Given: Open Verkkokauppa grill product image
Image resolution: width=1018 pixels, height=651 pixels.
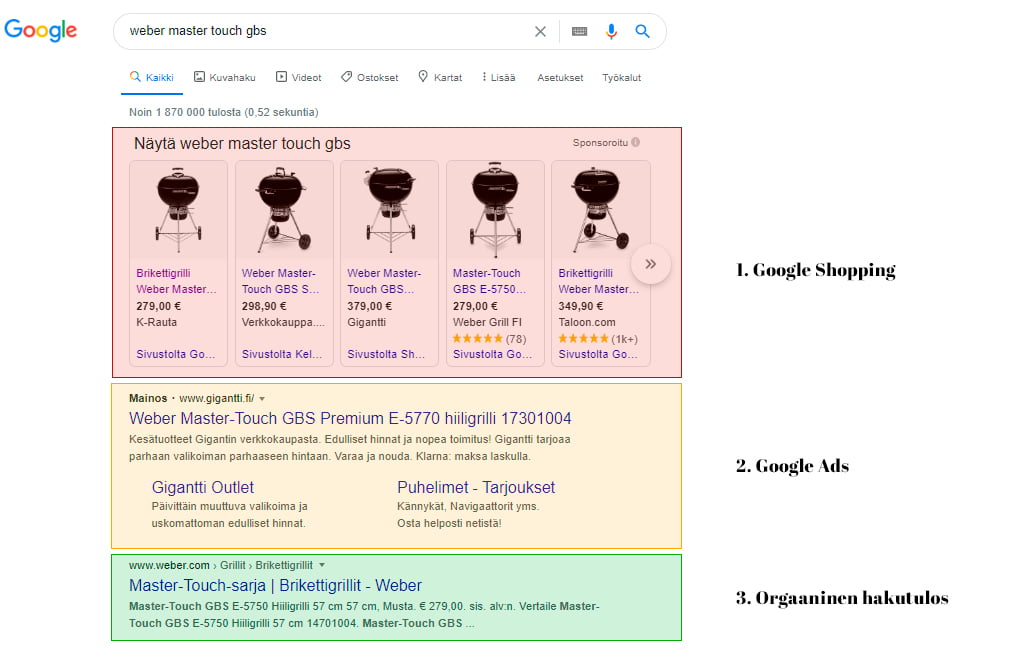Looking at the screenshot, I should [x=284, y=210].
